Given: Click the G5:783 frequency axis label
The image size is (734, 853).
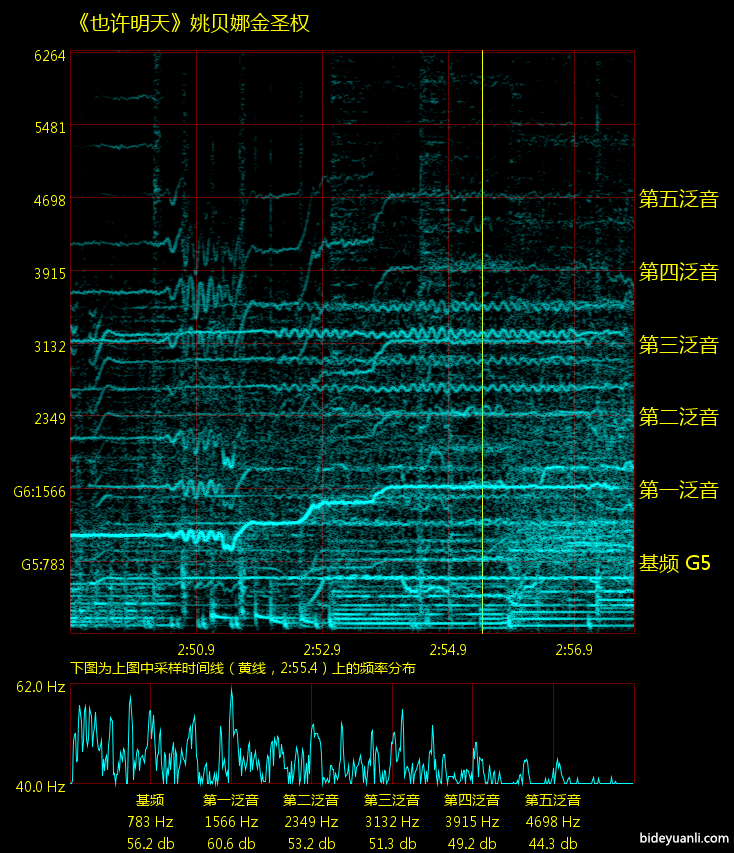Looking at the screenshot, I should pyautogui.click(x=43, y=564).
